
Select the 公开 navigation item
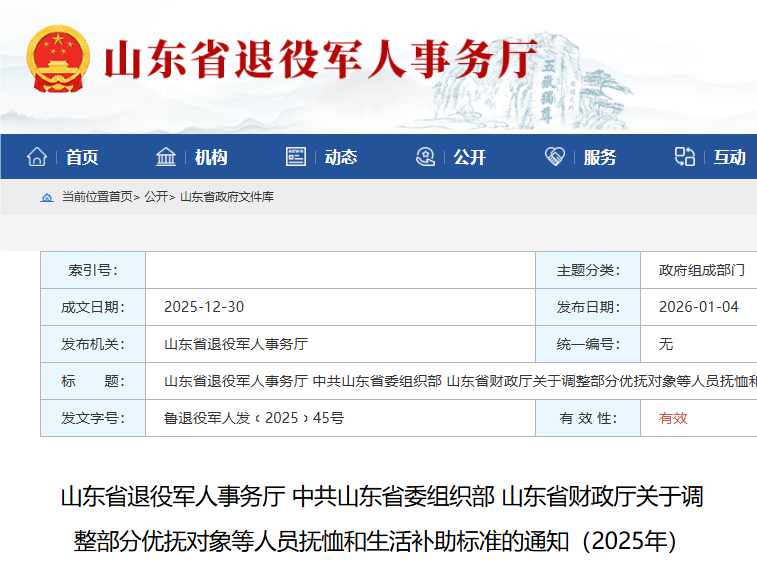click(x=470, y=157)
